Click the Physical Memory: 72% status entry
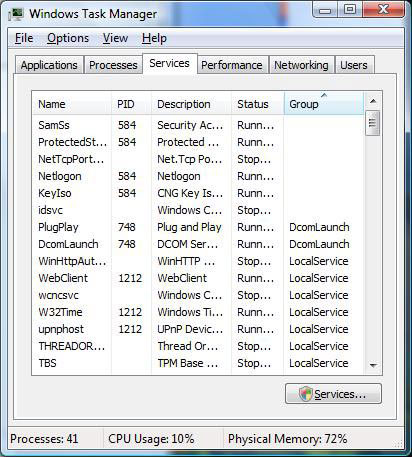412x457 pixels. pos(287,439)
